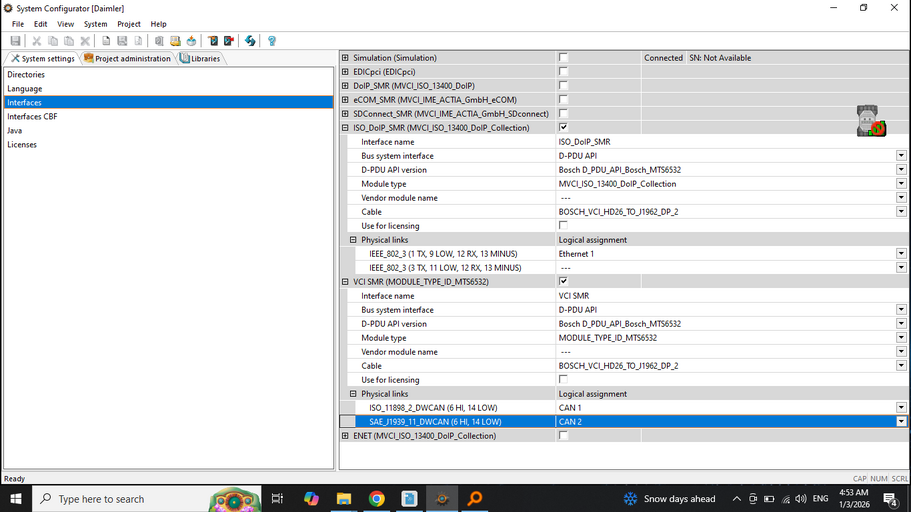Select Java in the settings list
Screen dimensions: 911x512
(168, 130)
